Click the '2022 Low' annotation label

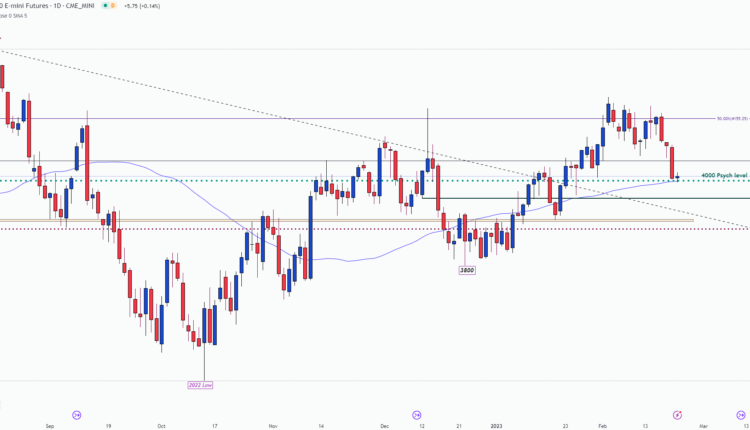[x=200, y=384]
